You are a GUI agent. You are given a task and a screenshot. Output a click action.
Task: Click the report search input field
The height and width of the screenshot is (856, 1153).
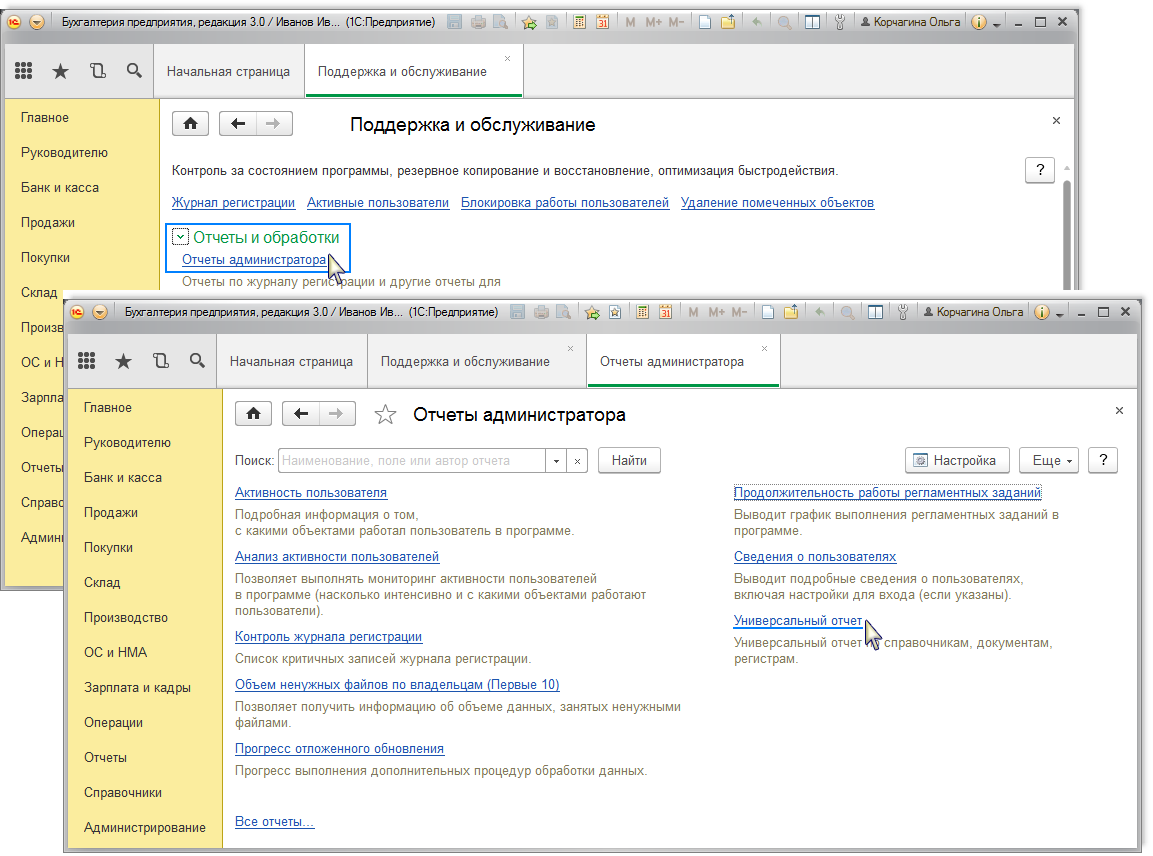412,461
